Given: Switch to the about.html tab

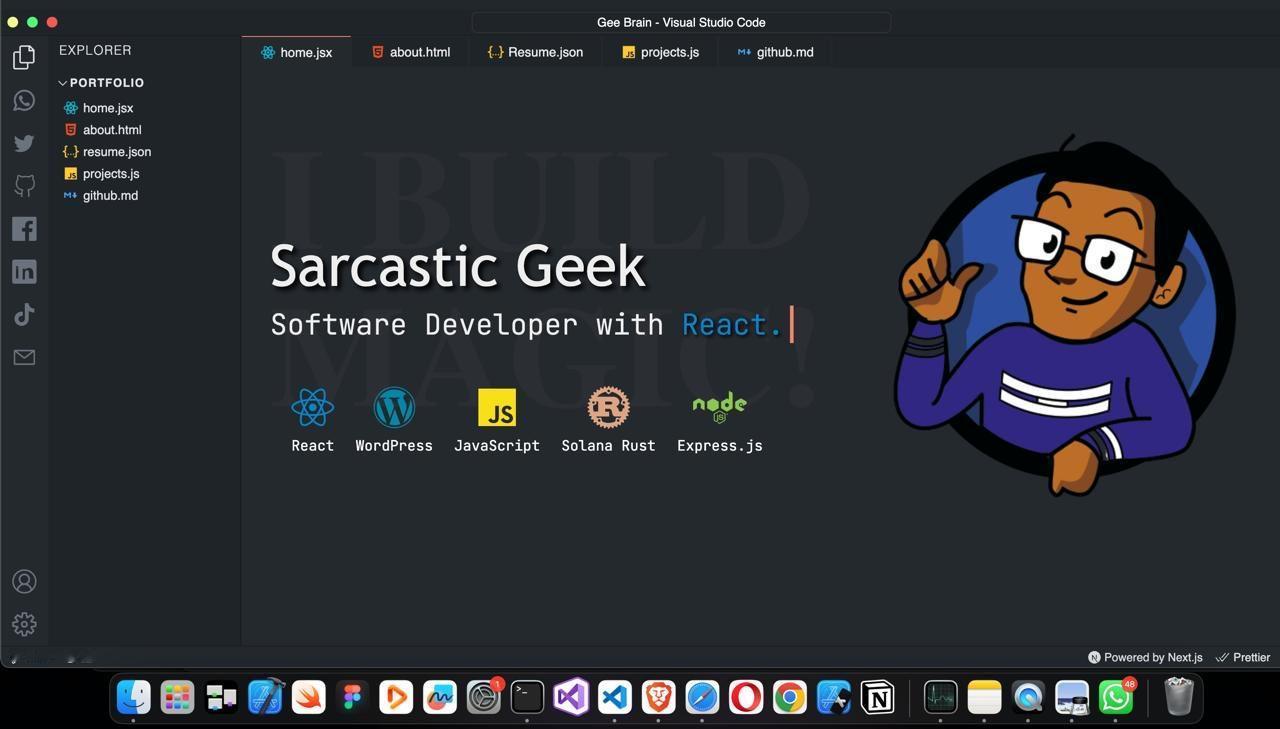Looking at the screenshot, I should coord(410,52).
